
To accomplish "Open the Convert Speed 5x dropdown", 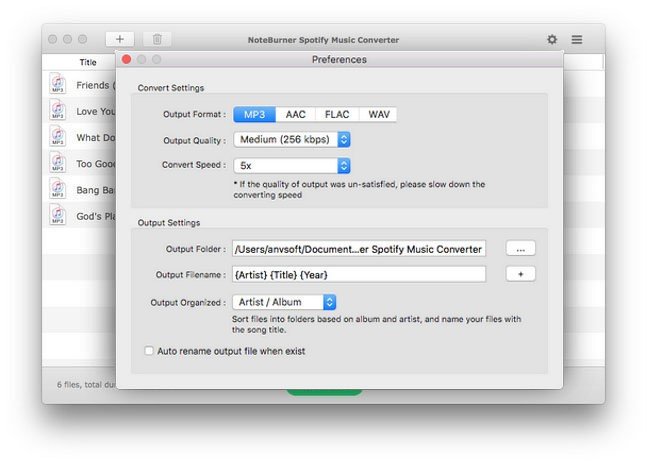I will [292, 165].
